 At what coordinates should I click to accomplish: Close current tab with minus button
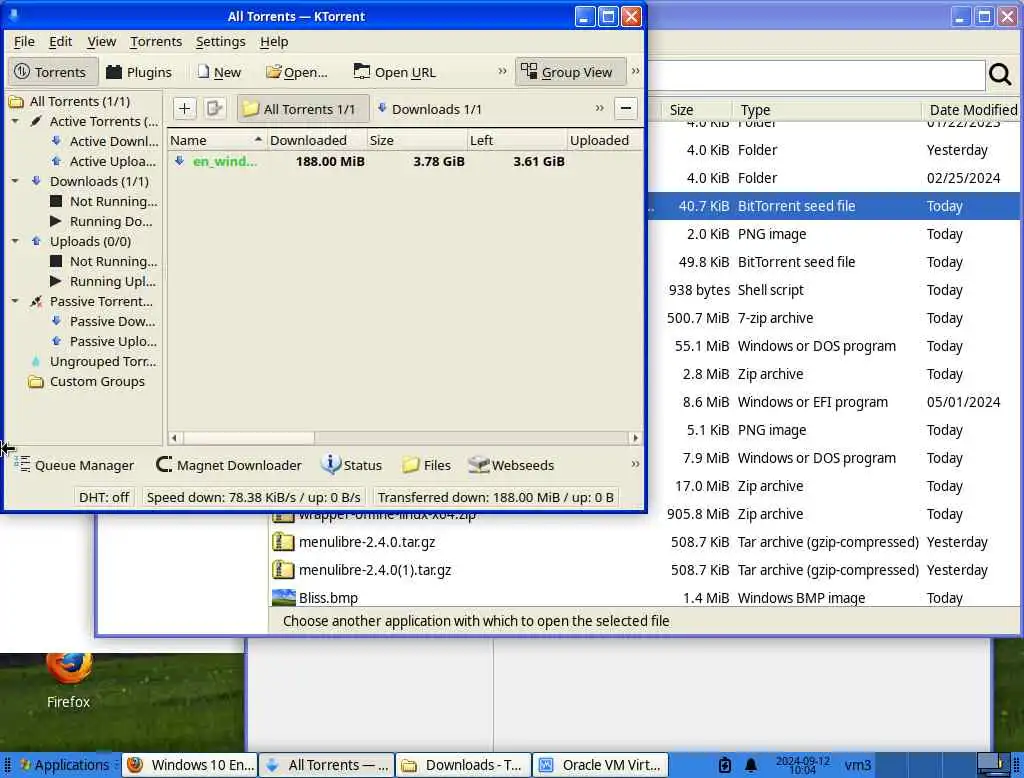point(626,108)
